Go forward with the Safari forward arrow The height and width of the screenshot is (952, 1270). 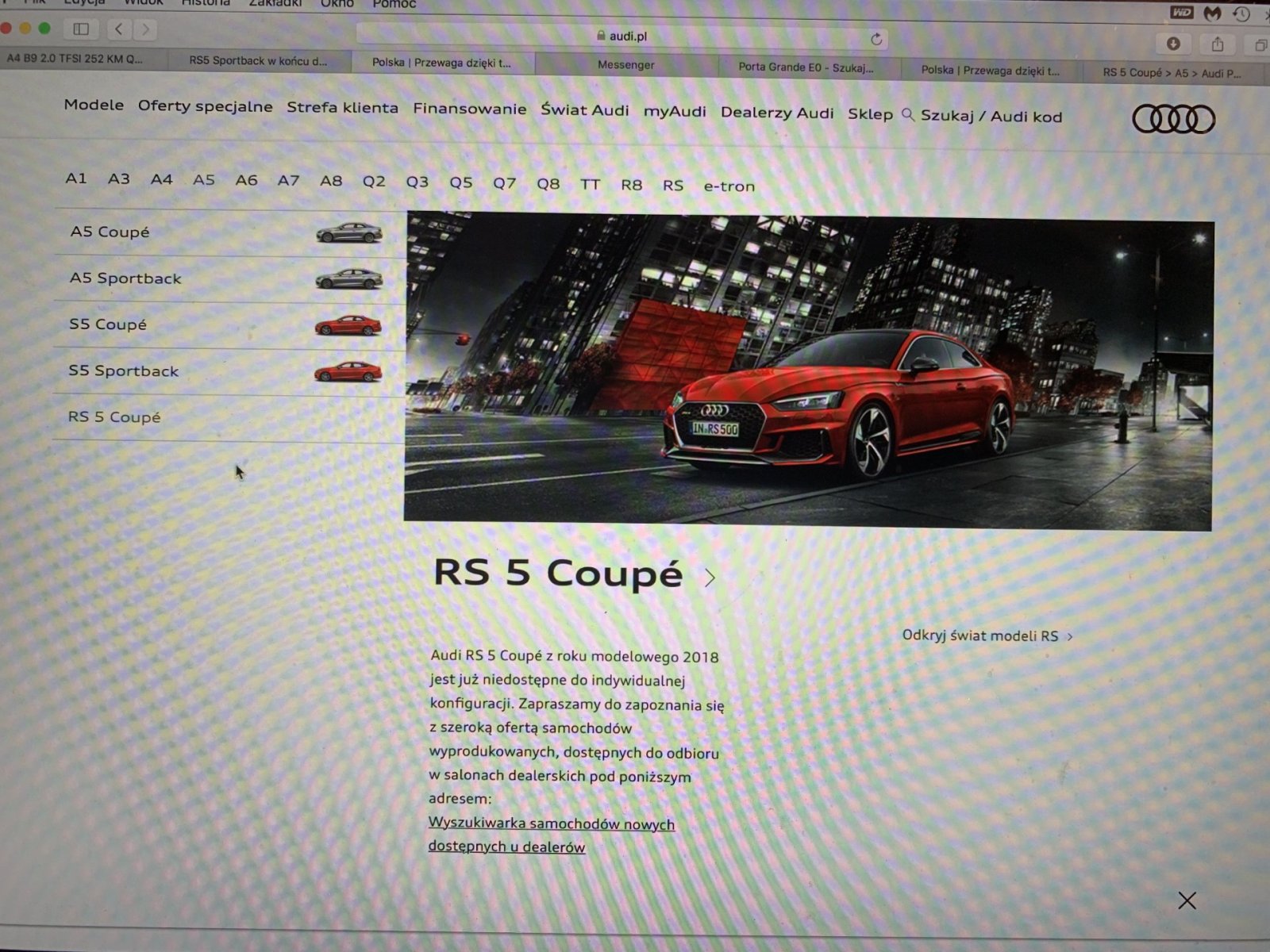[x=145, y=30]
